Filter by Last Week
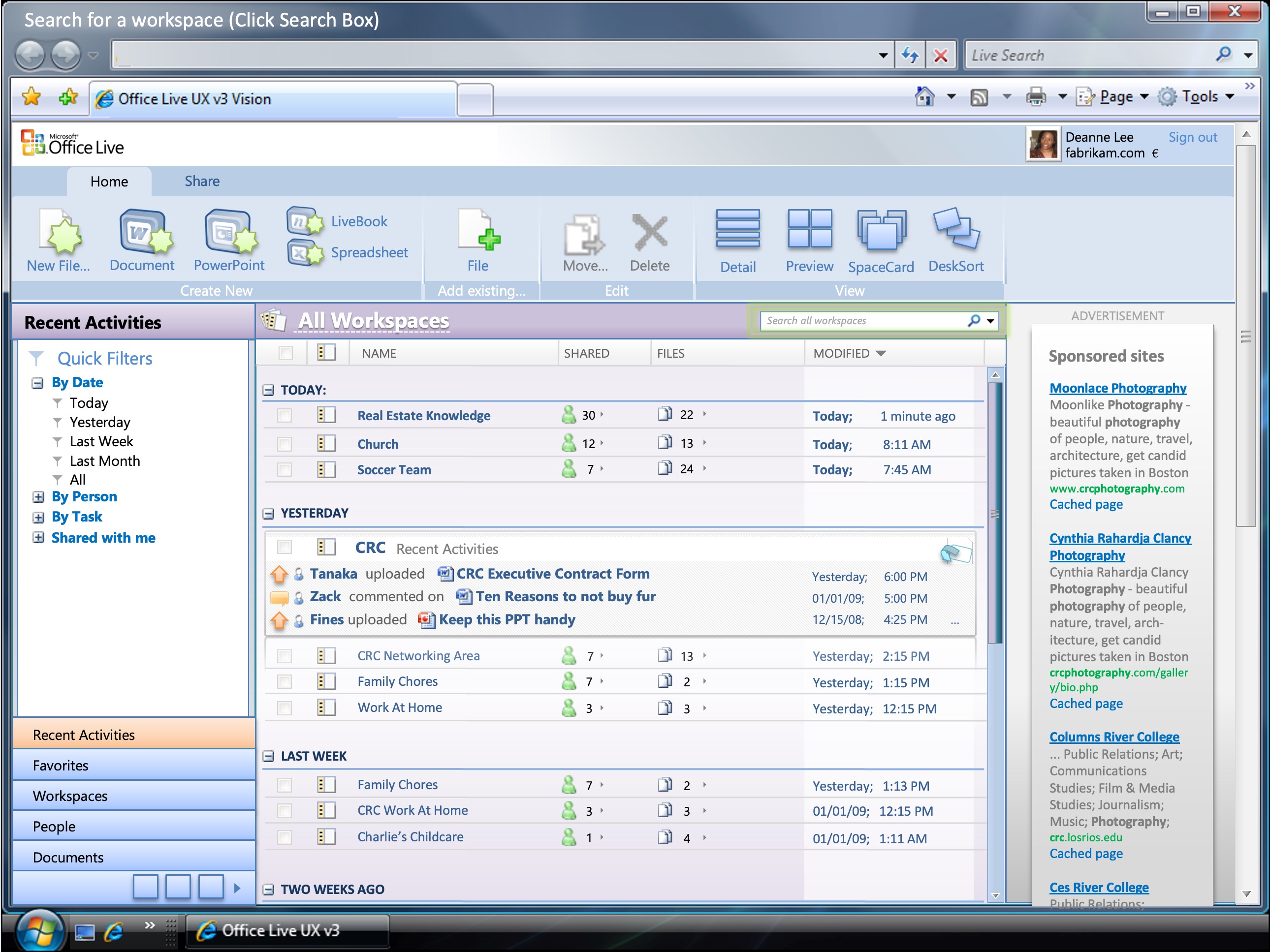The image size is (1270, 952). click(x=101, y=441)
